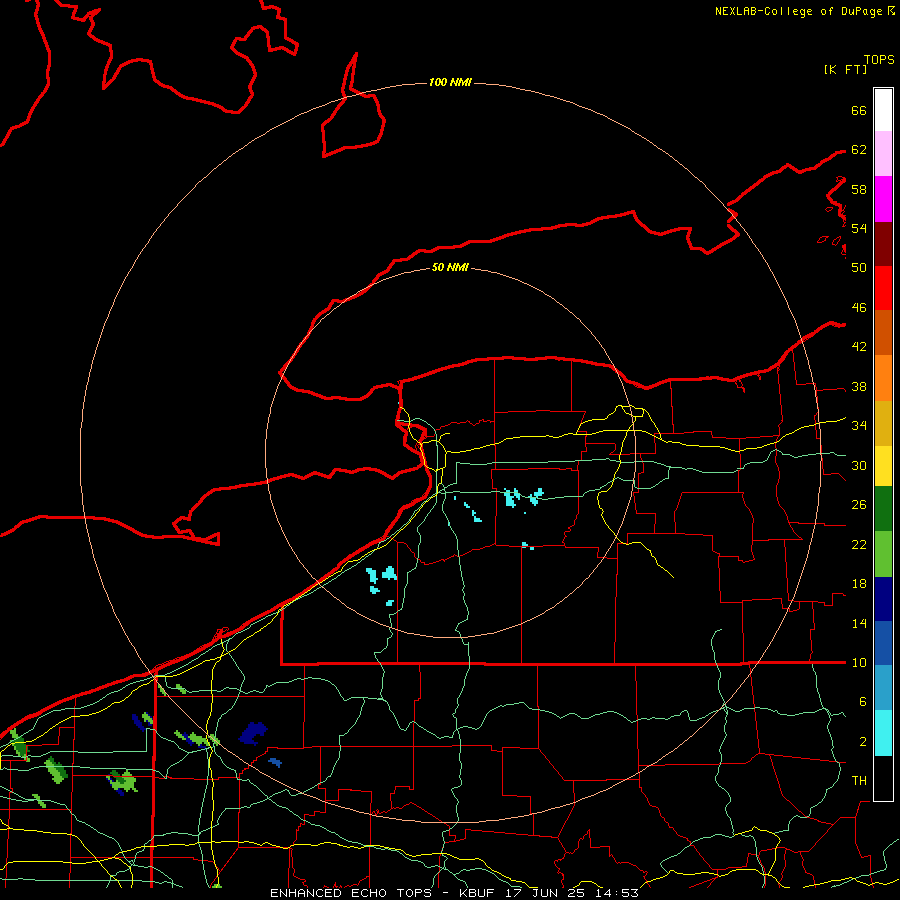The width and height of the screenshot is (900, 900).
Task: Click the '[K FT]' units label
Action: [845, 70]
